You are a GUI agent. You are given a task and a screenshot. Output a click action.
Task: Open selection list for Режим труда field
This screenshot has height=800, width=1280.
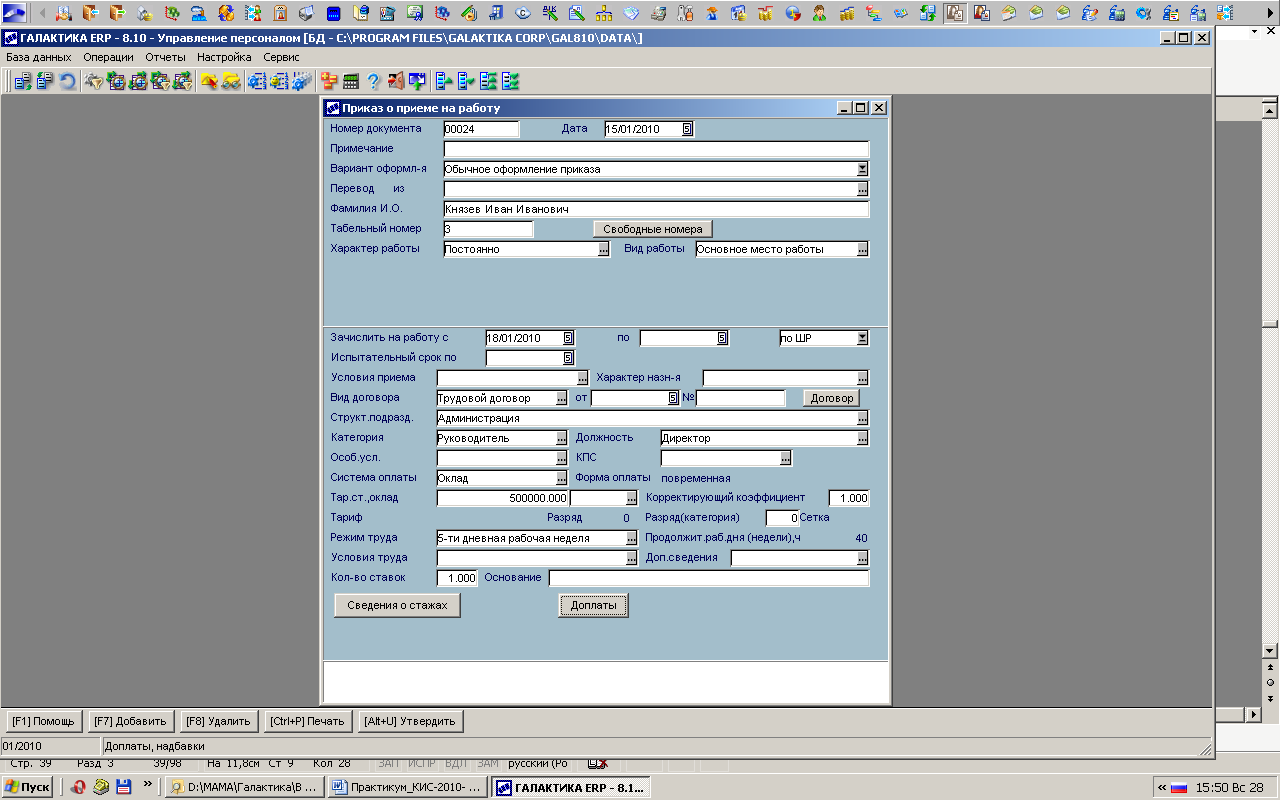pos(631,538)
